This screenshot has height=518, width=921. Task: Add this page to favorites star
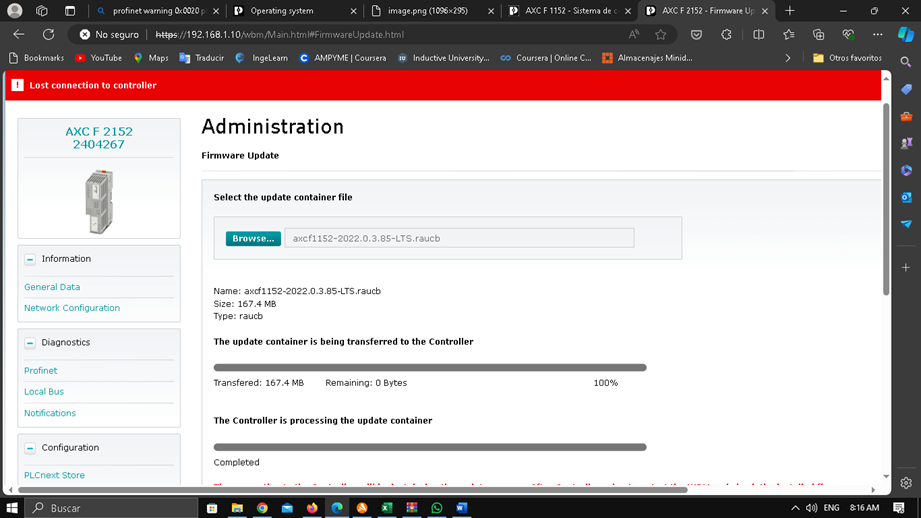(661, 35)
